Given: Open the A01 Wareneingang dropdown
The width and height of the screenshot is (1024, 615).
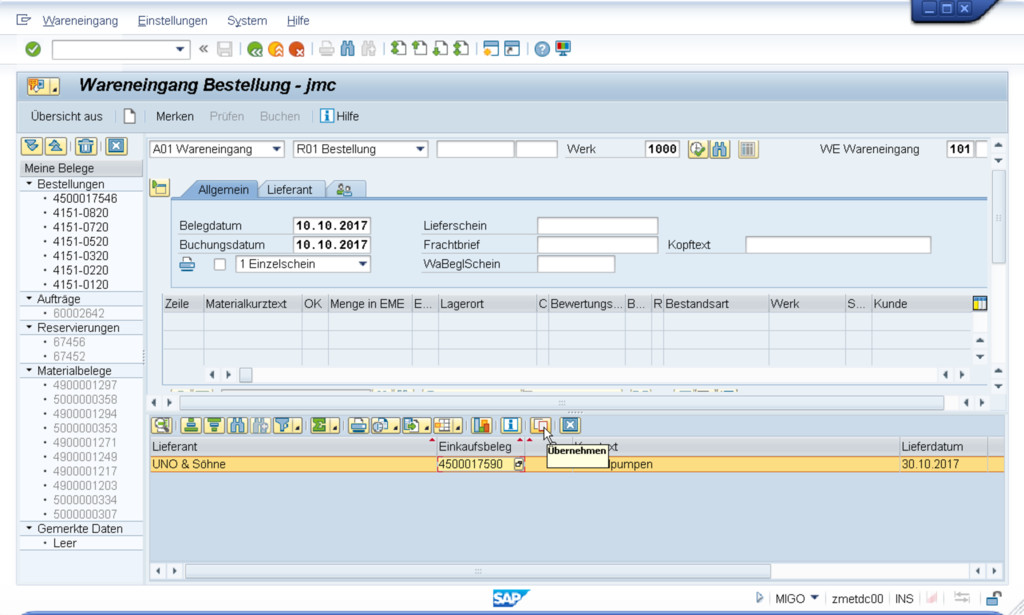Looking at the screenshot, I should pos(217,149).
